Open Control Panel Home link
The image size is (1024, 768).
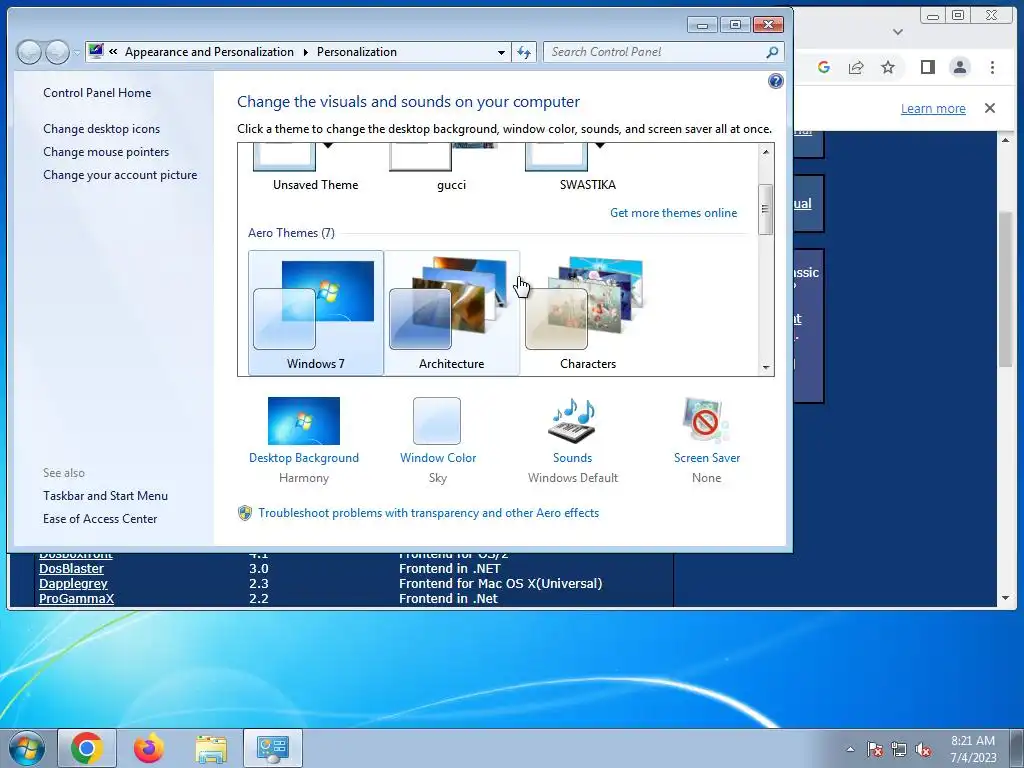[x=97, y=93]
